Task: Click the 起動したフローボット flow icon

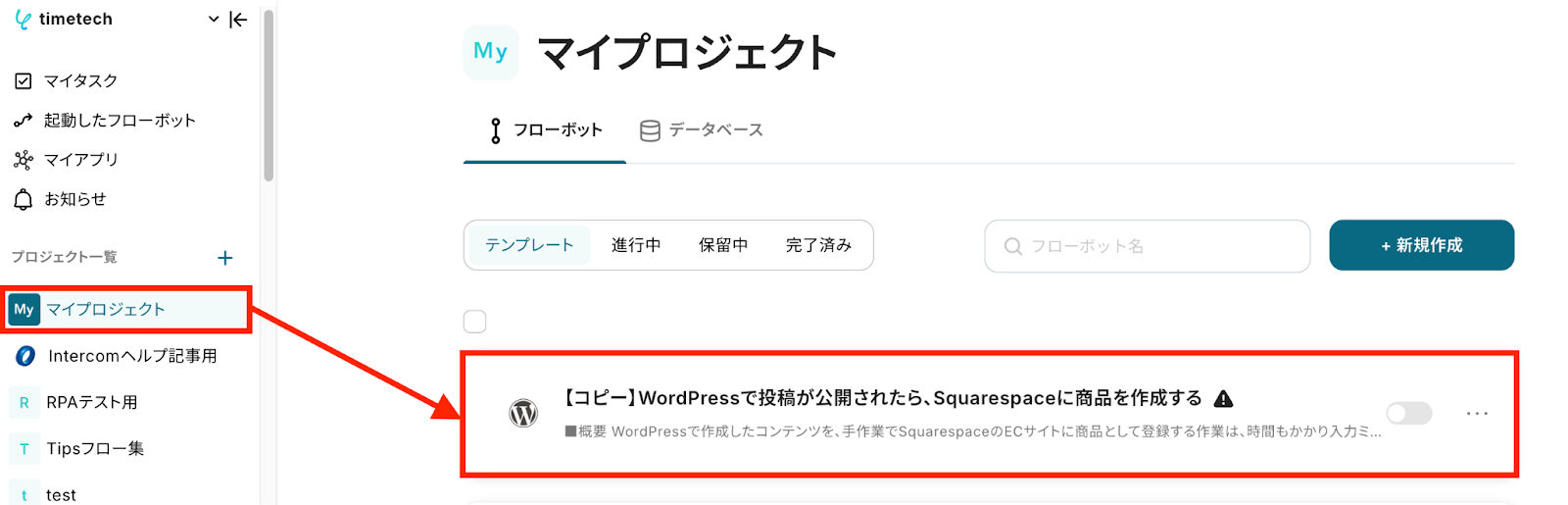Action: 24,121
